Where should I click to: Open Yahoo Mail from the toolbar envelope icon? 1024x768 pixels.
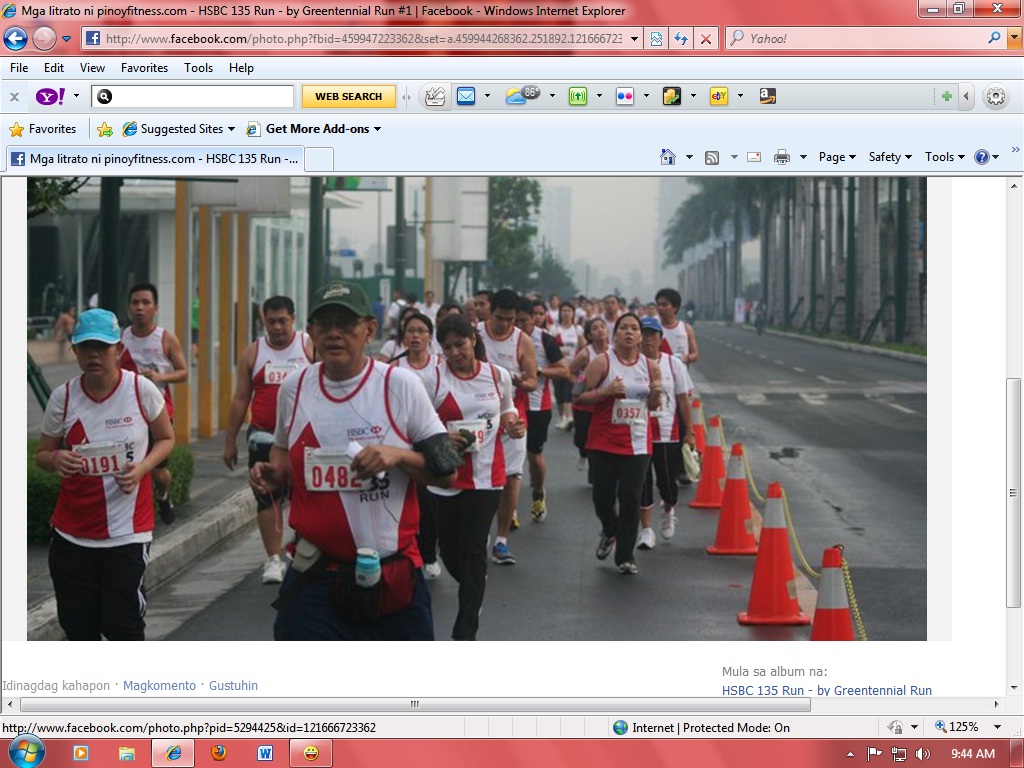466,96
